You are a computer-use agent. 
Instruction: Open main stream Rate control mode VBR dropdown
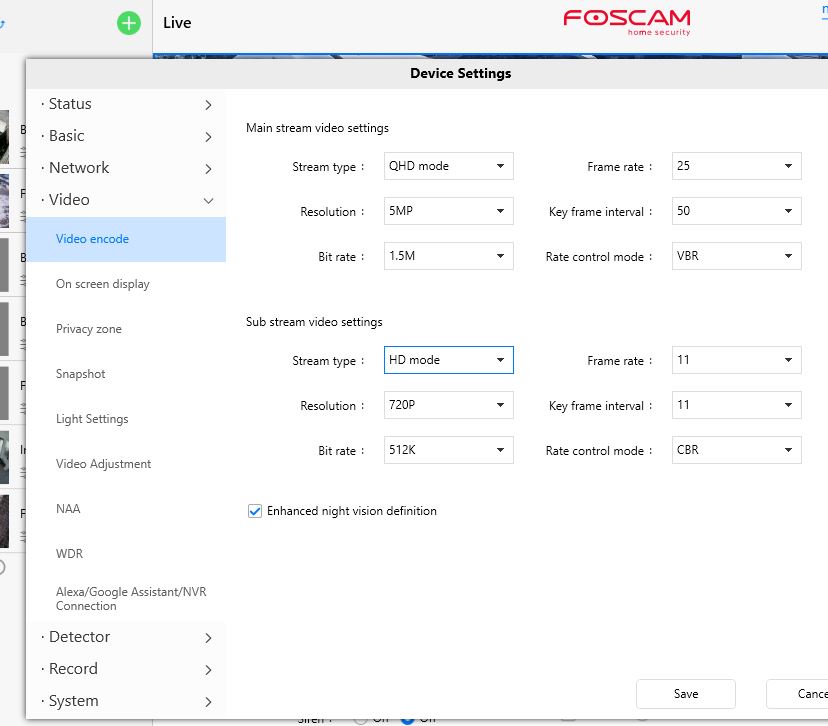[x=736, y=256]
